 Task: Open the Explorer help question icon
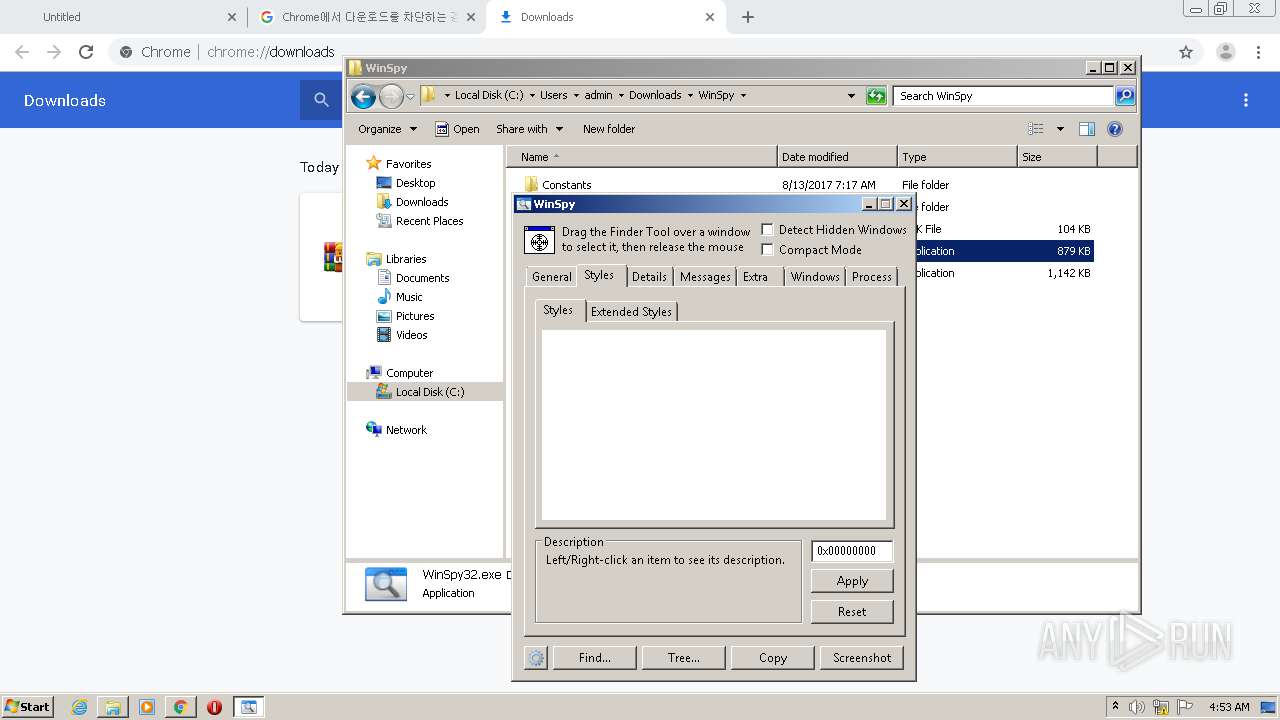(1115, 129)
